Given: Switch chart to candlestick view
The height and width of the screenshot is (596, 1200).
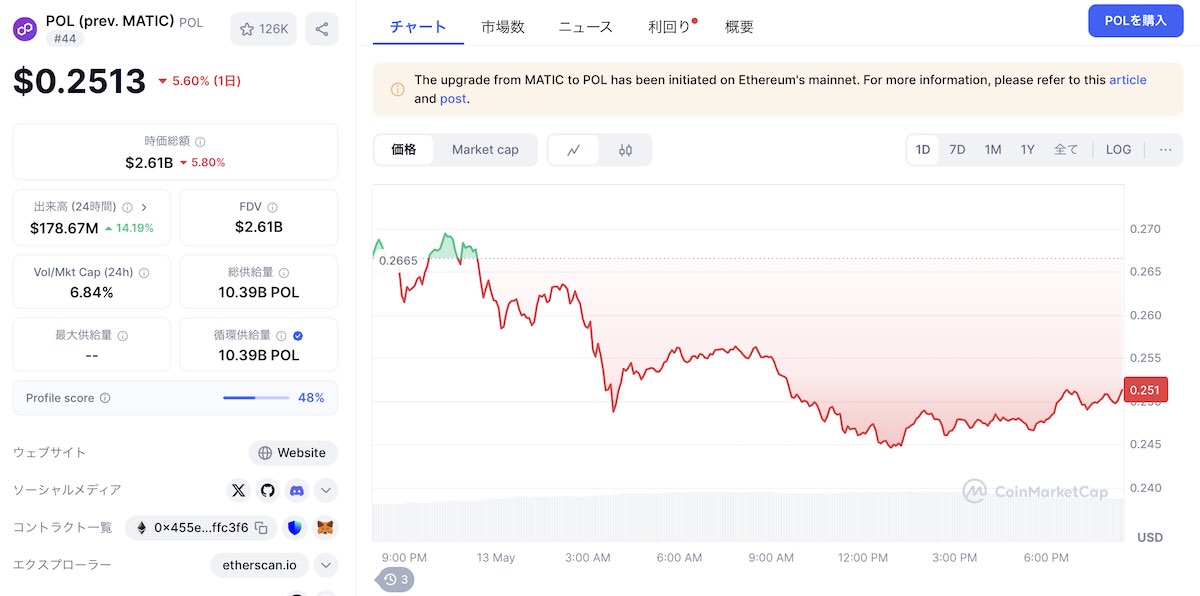Looking at the screenshot, I should coord(626,150).
